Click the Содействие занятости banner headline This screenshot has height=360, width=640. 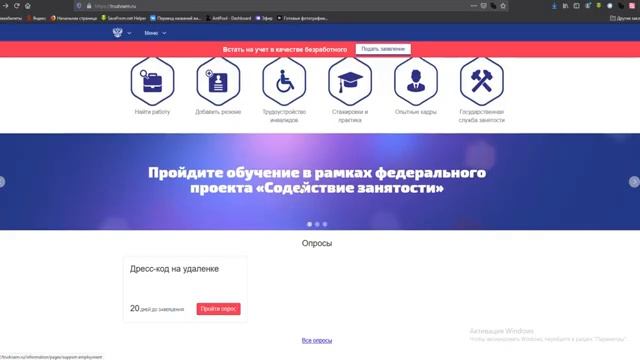[x=317, y=180]
